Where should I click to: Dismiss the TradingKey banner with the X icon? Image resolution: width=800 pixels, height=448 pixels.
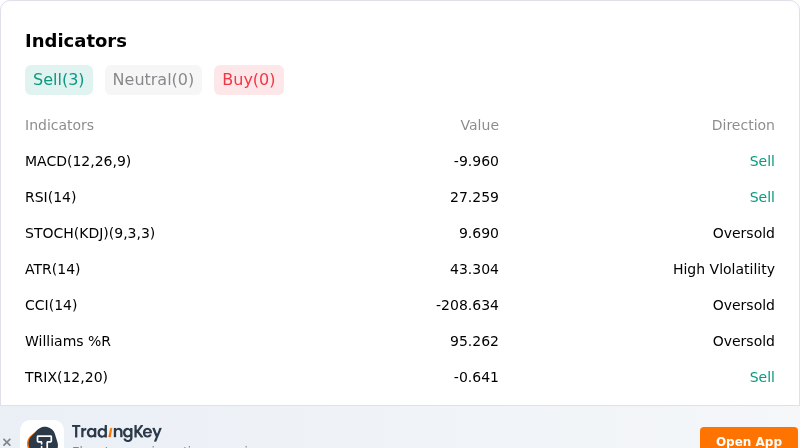[7, 442]
